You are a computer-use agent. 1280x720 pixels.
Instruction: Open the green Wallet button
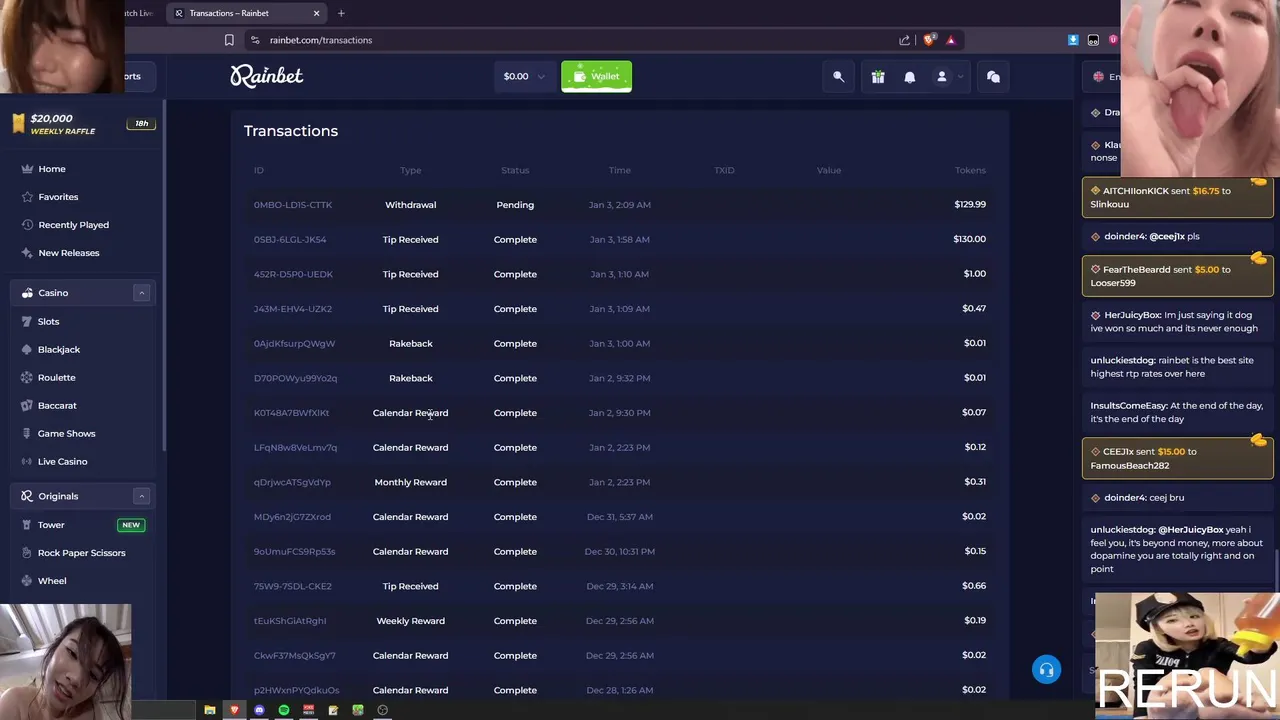pyautogui.click(x=596, y=76)
